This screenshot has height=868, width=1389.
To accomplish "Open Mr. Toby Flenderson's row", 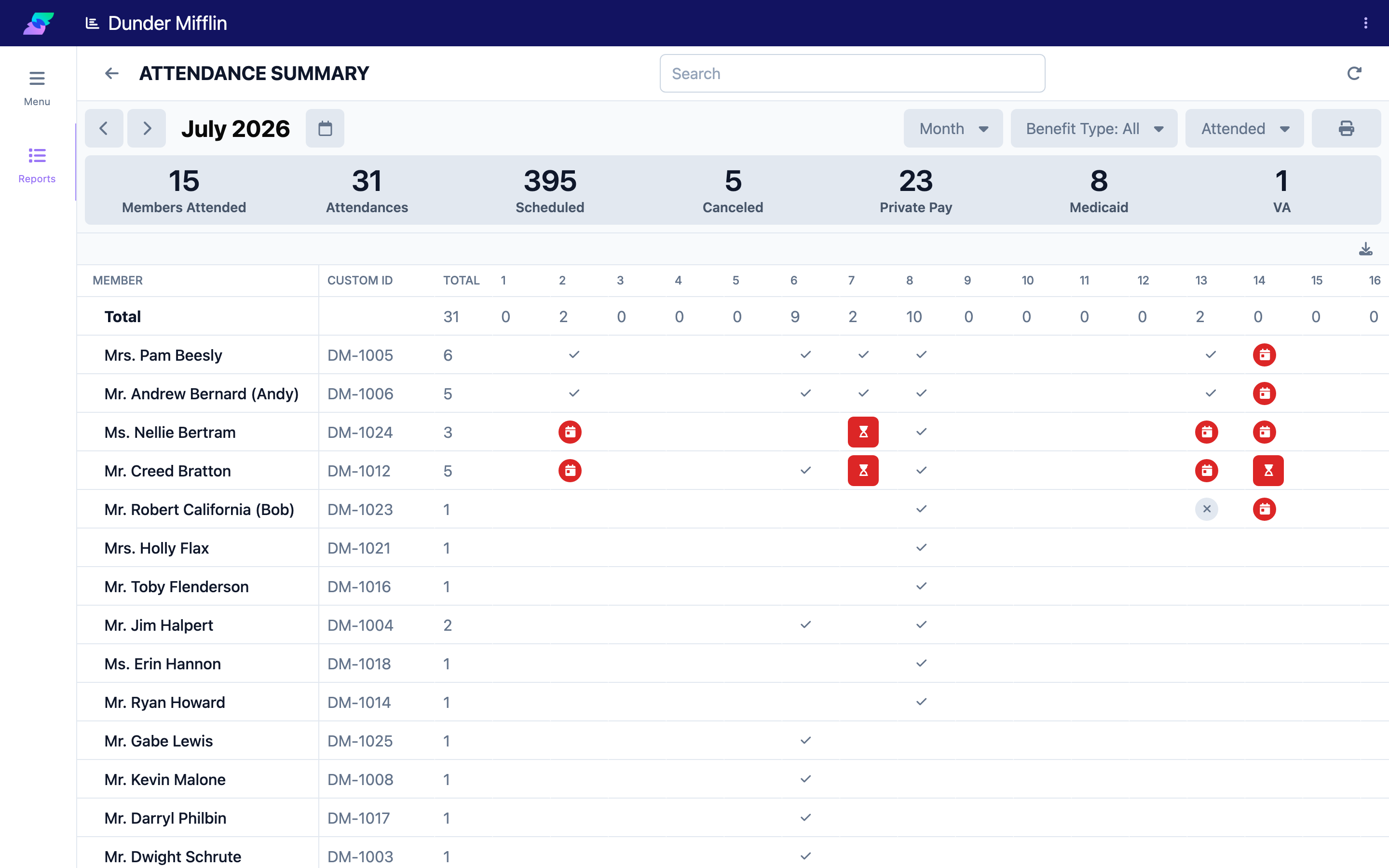I will 733,586.
